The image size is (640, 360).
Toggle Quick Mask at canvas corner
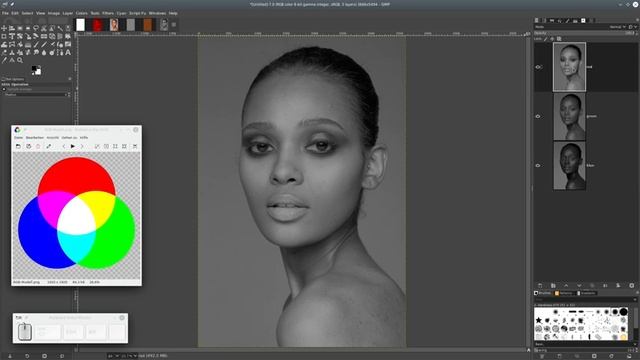click(x=76, y=350)
